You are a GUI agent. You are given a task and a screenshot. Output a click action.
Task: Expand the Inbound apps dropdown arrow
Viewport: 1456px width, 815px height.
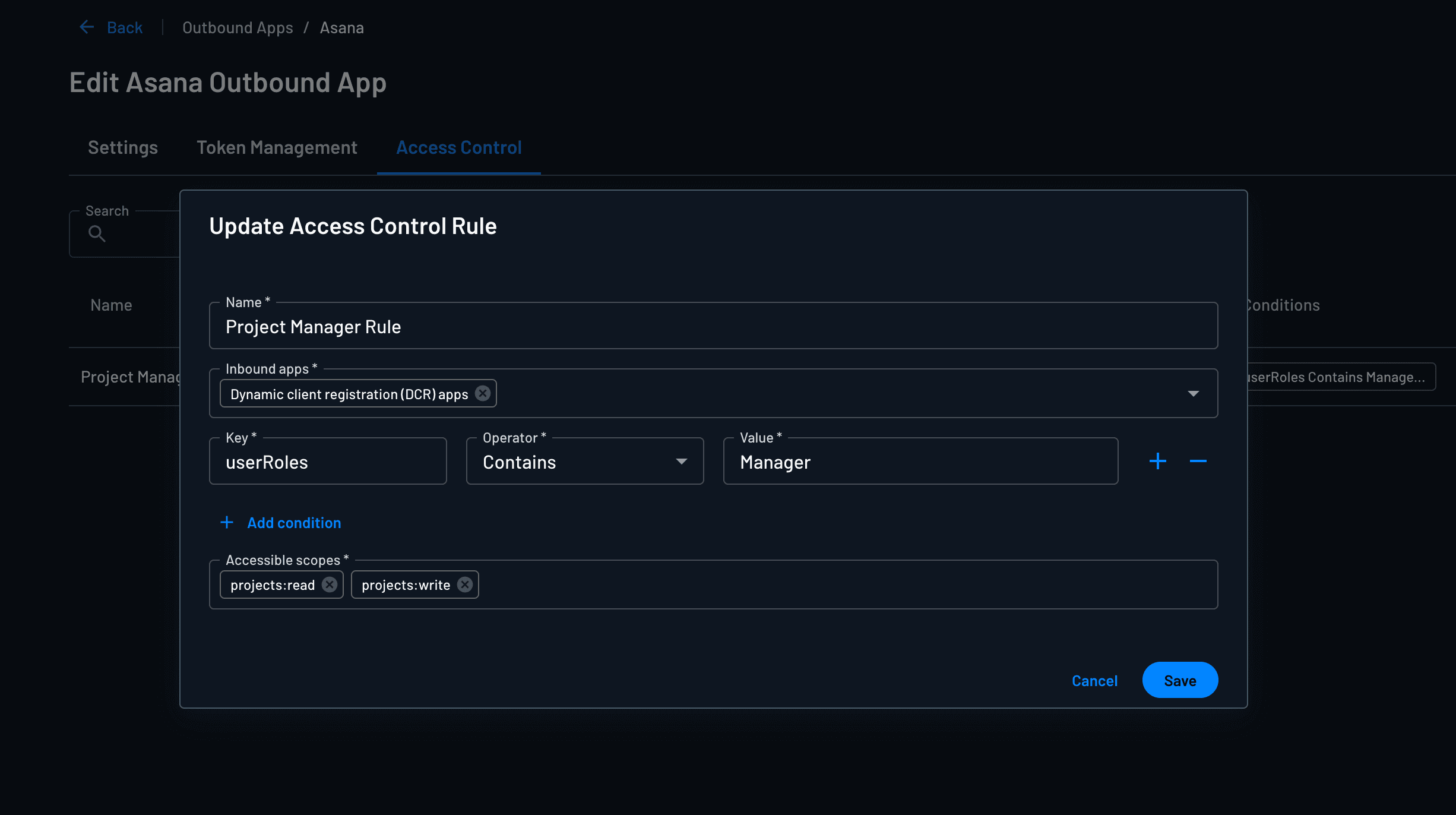tap(1194, 394)
